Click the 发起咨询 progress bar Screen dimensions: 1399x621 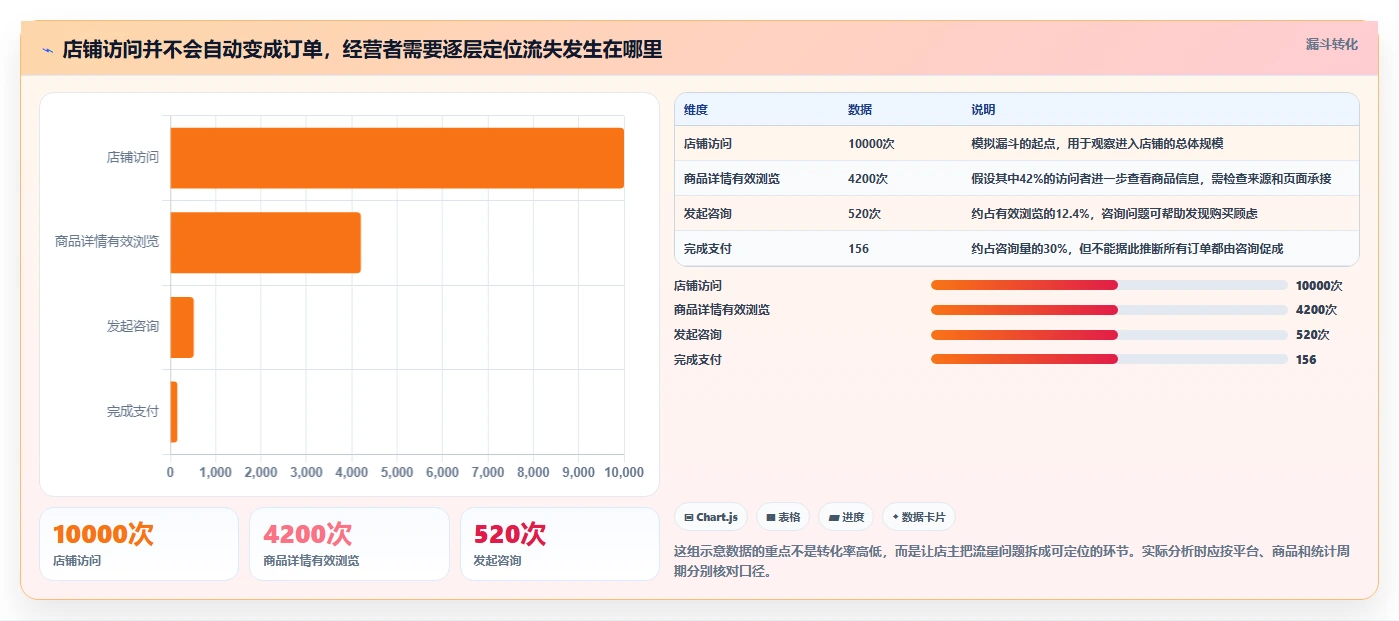click(x=1109, y=335)
